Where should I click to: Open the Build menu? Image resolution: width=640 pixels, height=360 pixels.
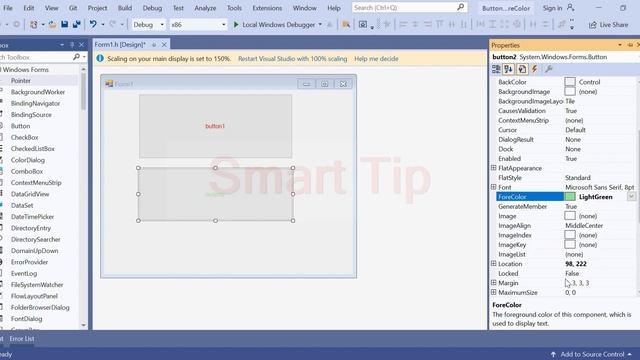coord(124,8)
